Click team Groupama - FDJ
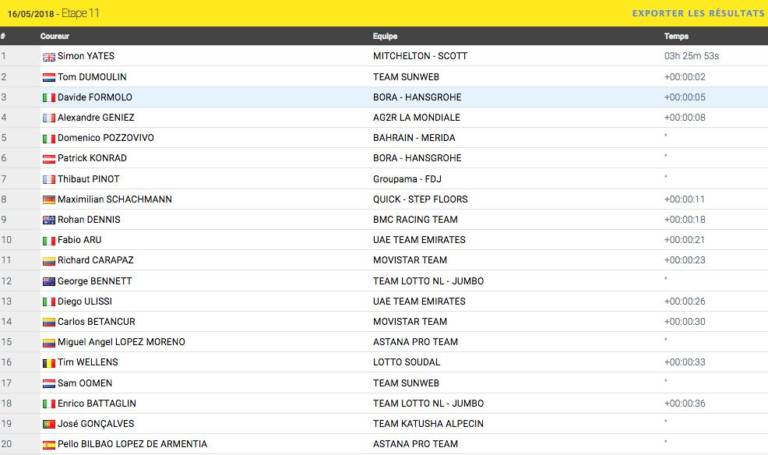The image size is (768, 455). coord(407,179)
